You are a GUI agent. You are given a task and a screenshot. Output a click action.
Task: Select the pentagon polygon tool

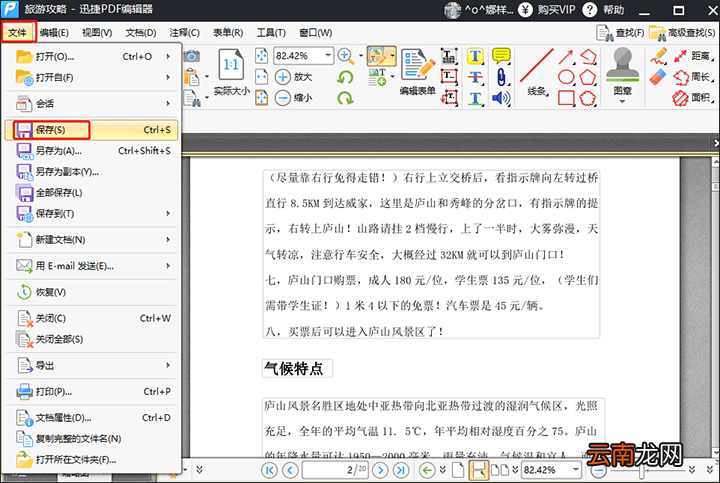[588, 77]
